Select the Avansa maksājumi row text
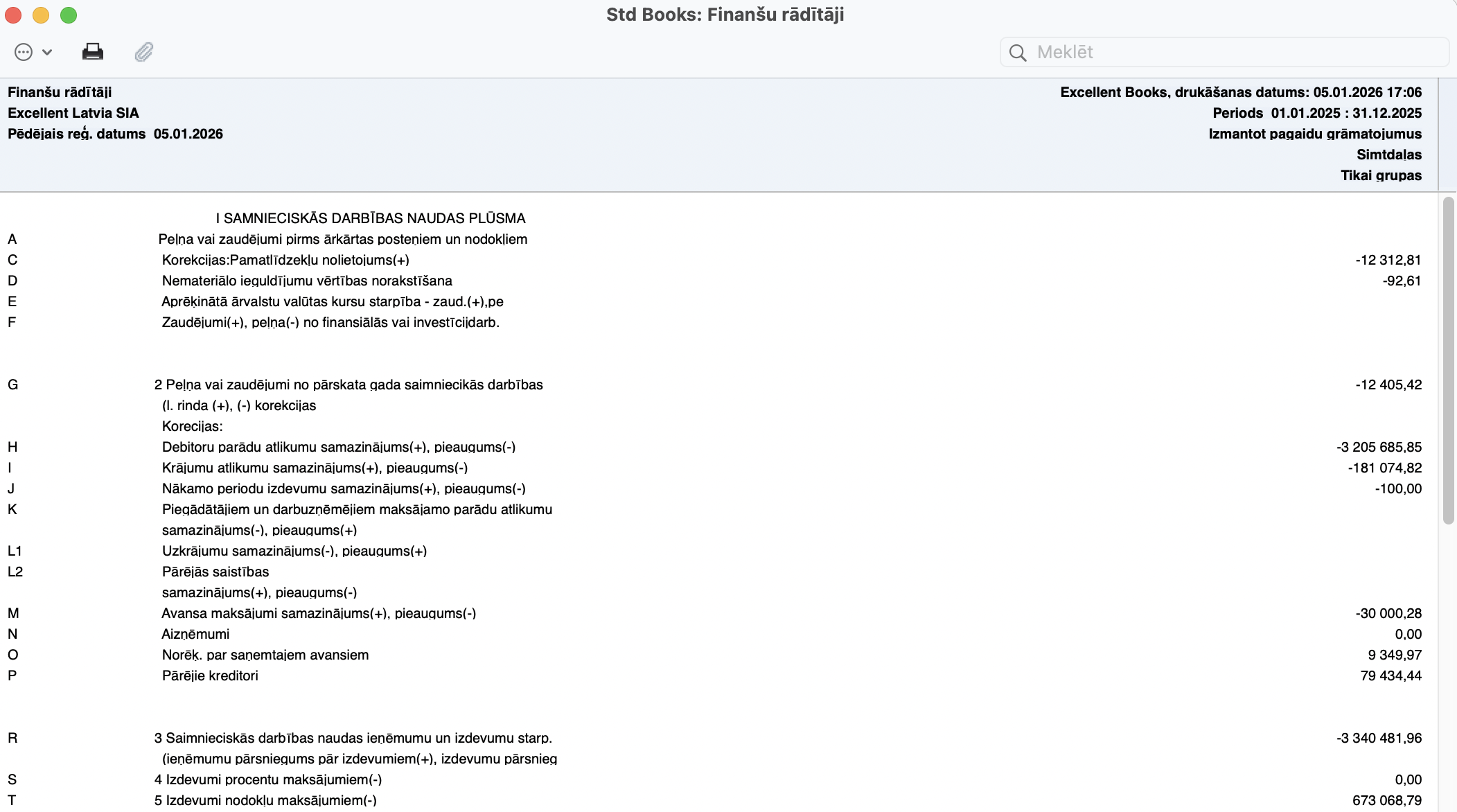 (x=319, y=613)
